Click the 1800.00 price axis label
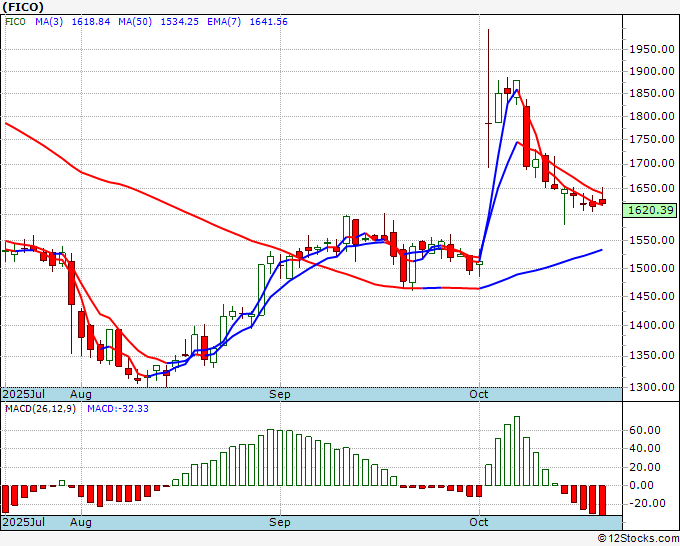The image size is (680, 546). 652,116
